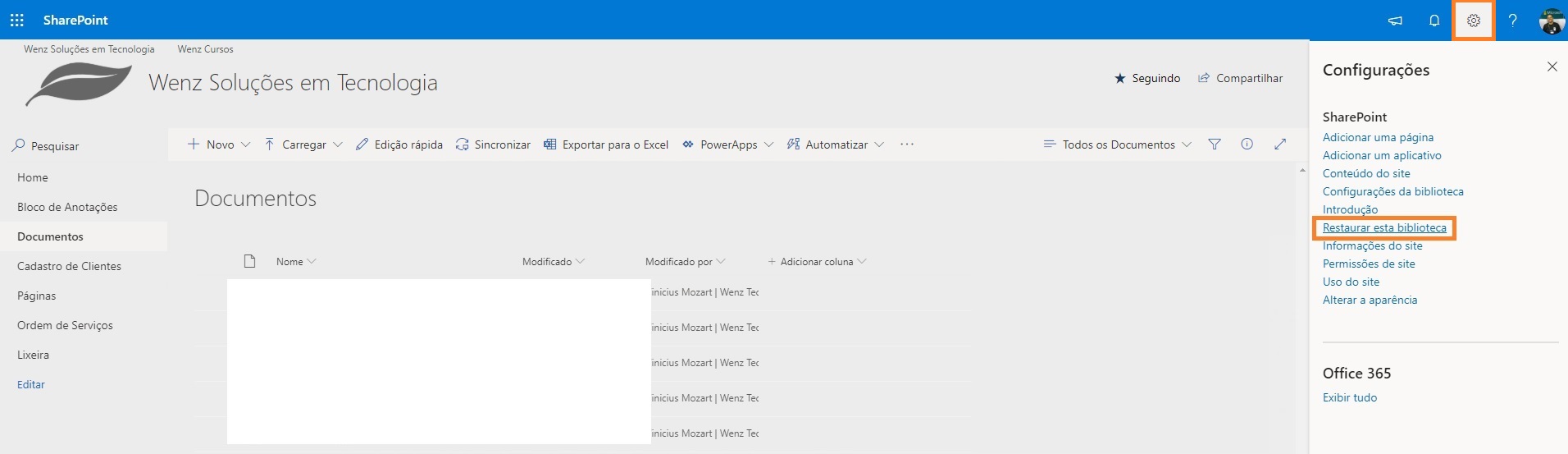
Task: Click Restaurar esta biblioteca link
Action: click(x=1384, y=227)
